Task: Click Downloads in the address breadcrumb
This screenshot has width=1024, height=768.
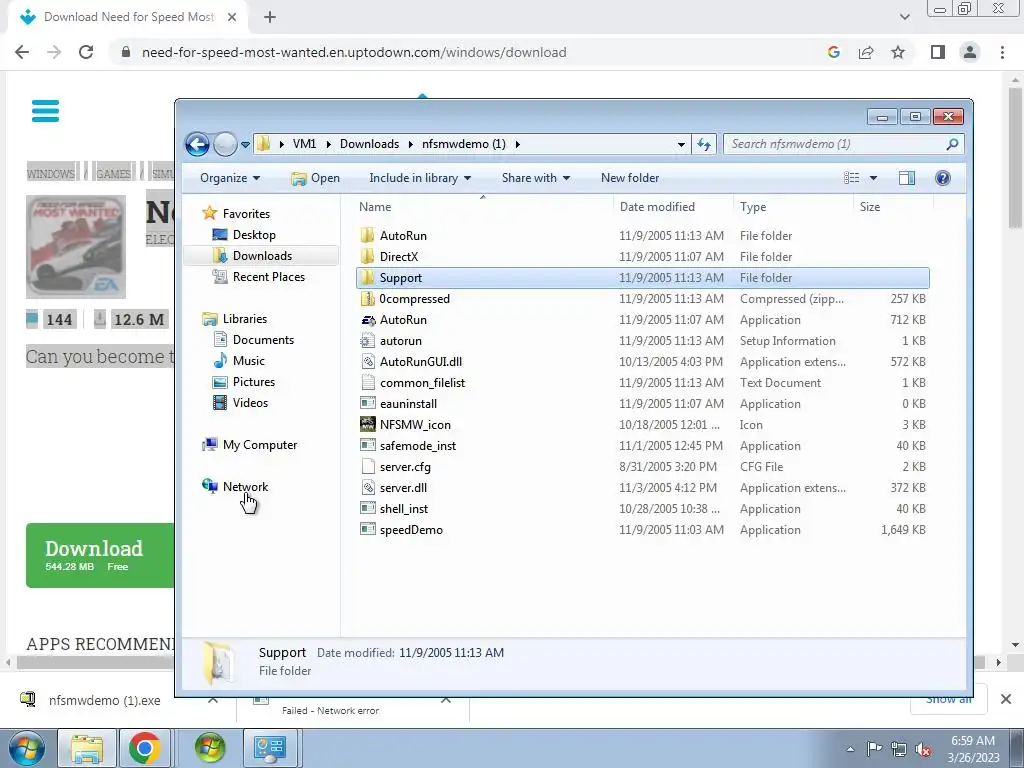Action: [x=369, y=144]
